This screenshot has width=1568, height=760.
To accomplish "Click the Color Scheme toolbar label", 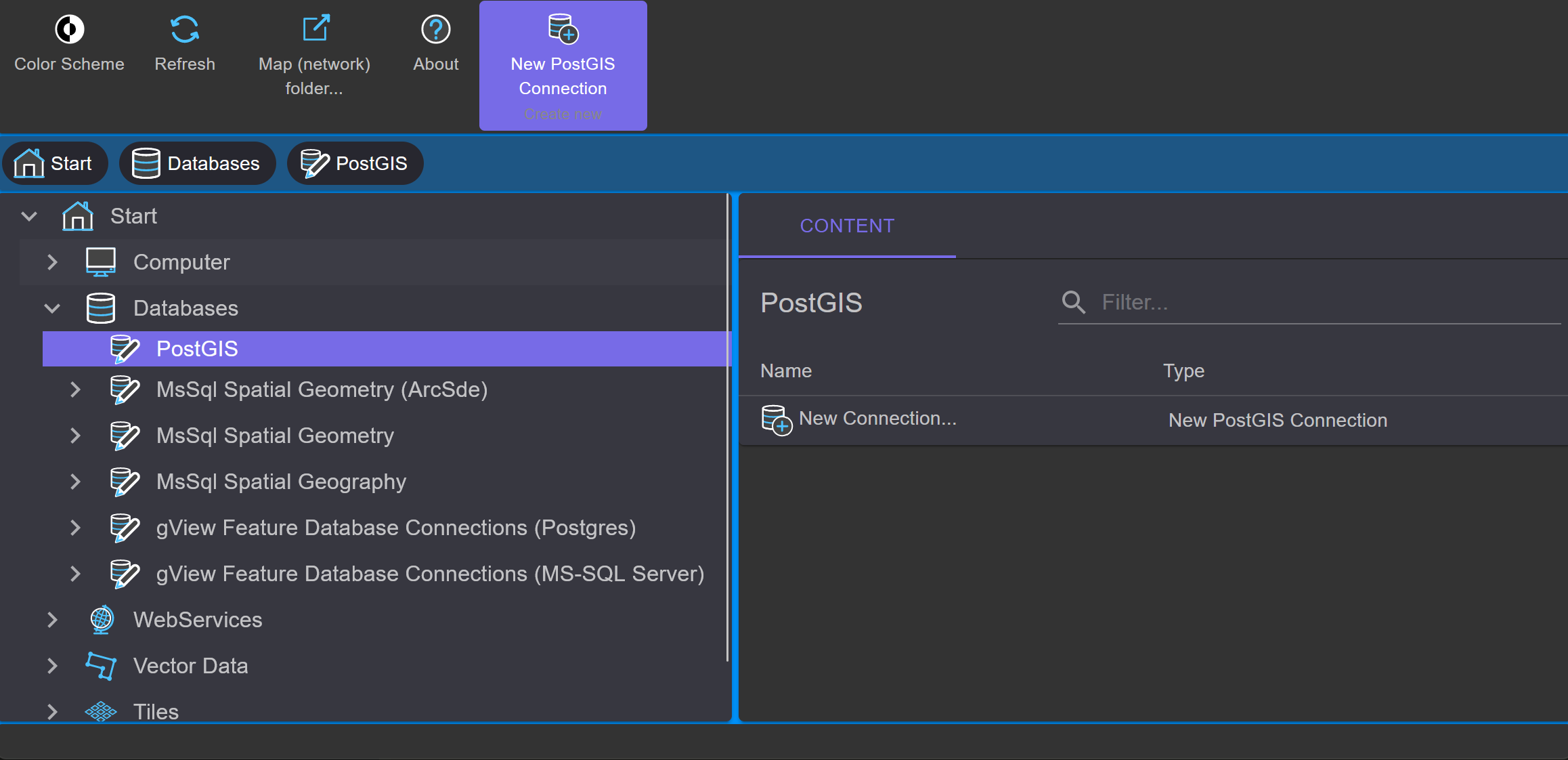I will [x=69, y=64].
